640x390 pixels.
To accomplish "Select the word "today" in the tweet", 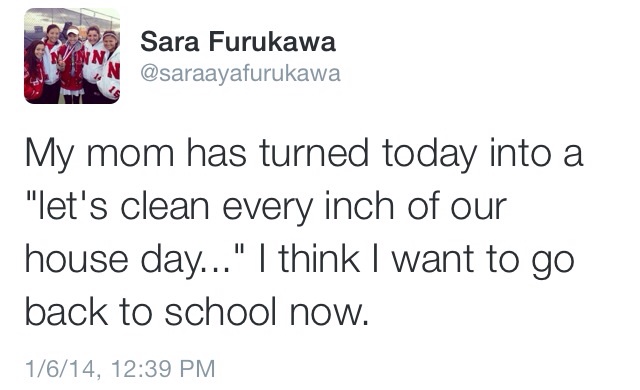I will (429, 155).
